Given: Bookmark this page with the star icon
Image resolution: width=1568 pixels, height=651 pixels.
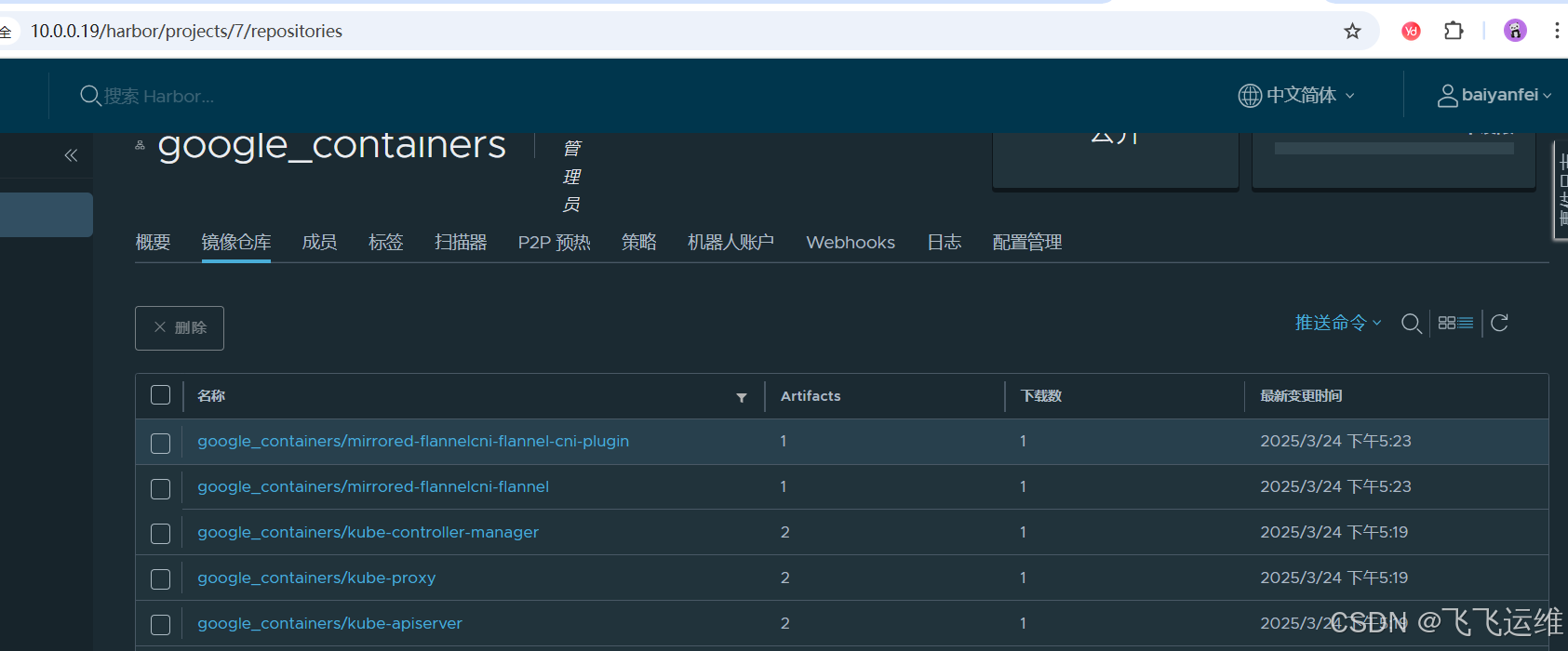Looking at the screenshot, I should [x=1352, y=32].
